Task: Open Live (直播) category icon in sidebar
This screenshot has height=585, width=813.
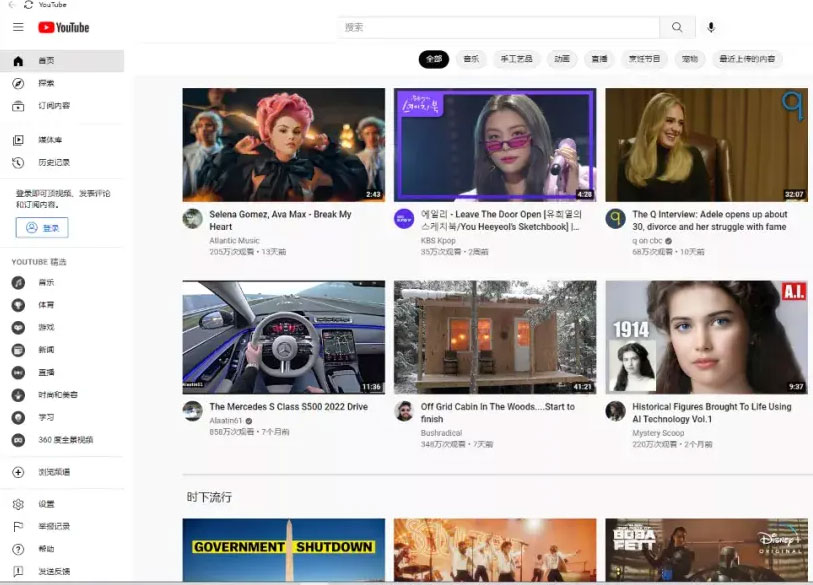Action: [18, 372]
